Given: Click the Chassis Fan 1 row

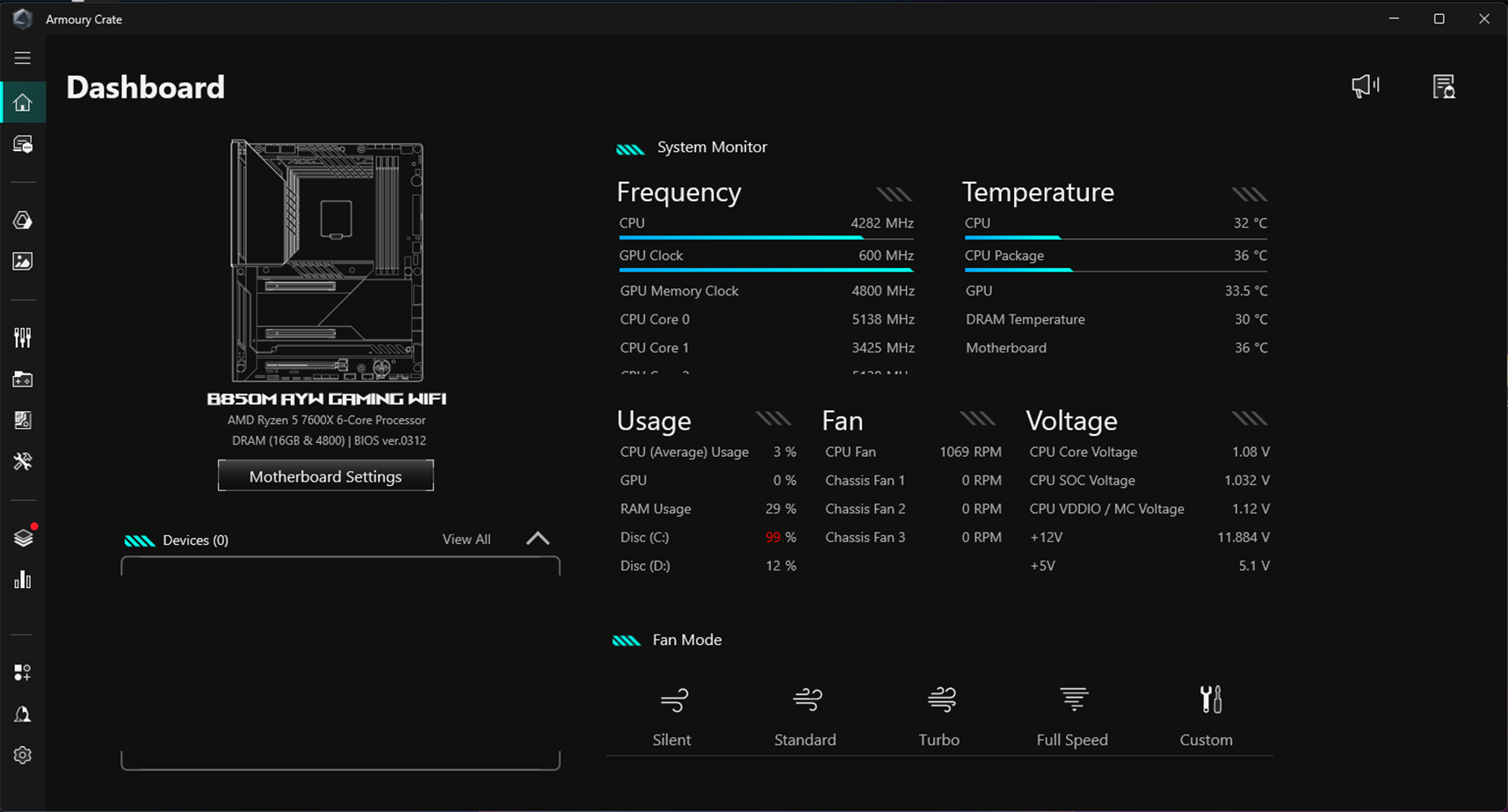Looking at the screenshot, I should pyautogui.click(x=913, y=481).
